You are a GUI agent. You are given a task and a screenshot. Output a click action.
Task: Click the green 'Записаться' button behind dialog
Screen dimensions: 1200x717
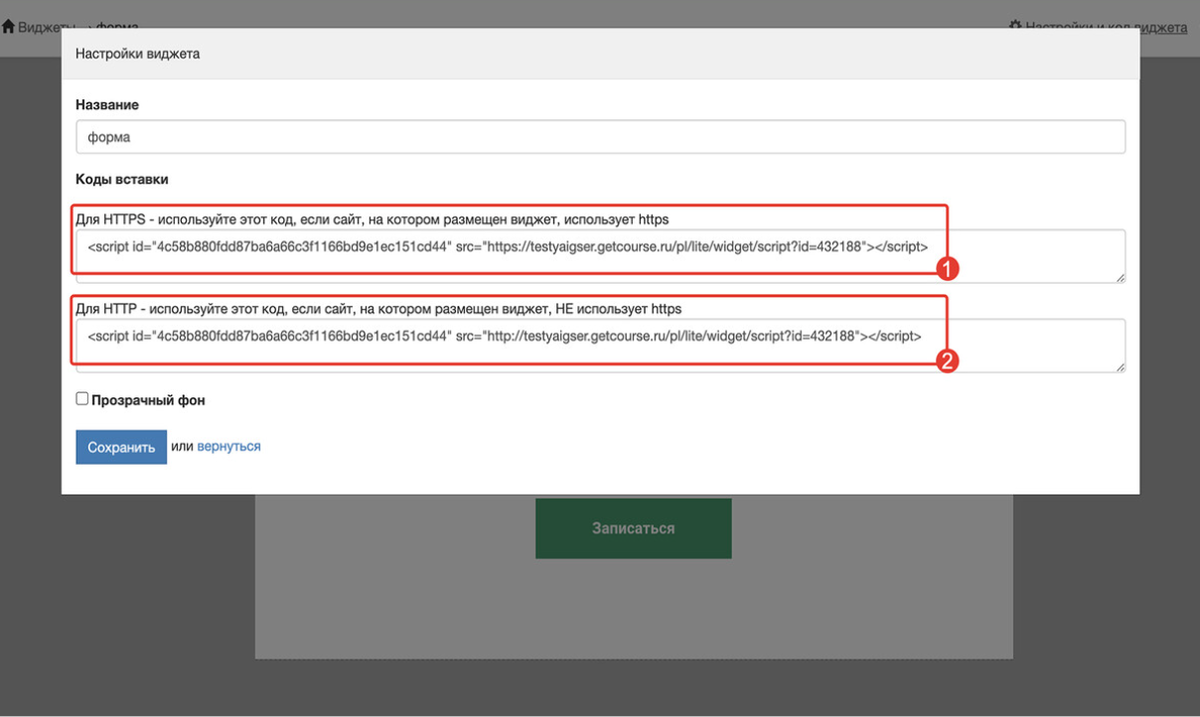(x=633, y=528)
